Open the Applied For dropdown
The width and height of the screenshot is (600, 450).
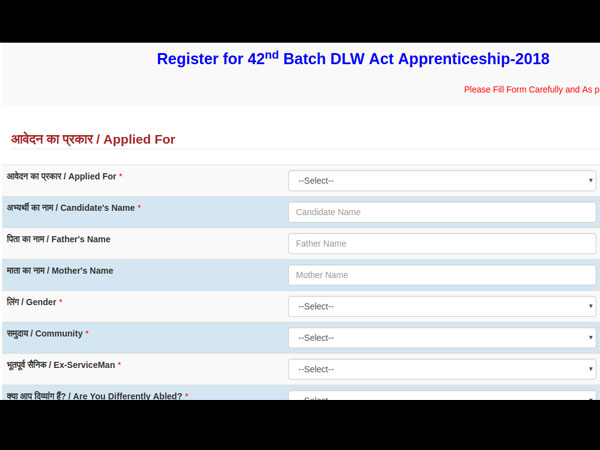click(442, 181)
